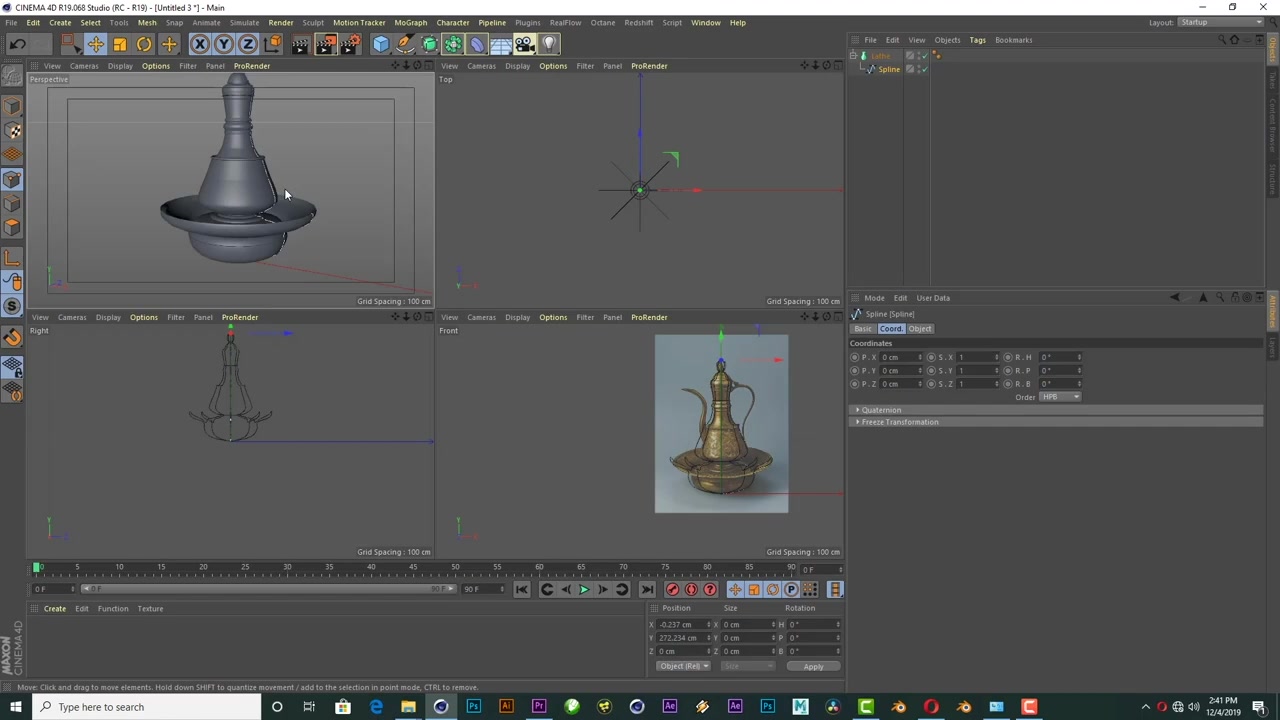The image size is (1280, 720).
Task: Click the Render to Picture Viewer icon
Action: coord(324,43)
